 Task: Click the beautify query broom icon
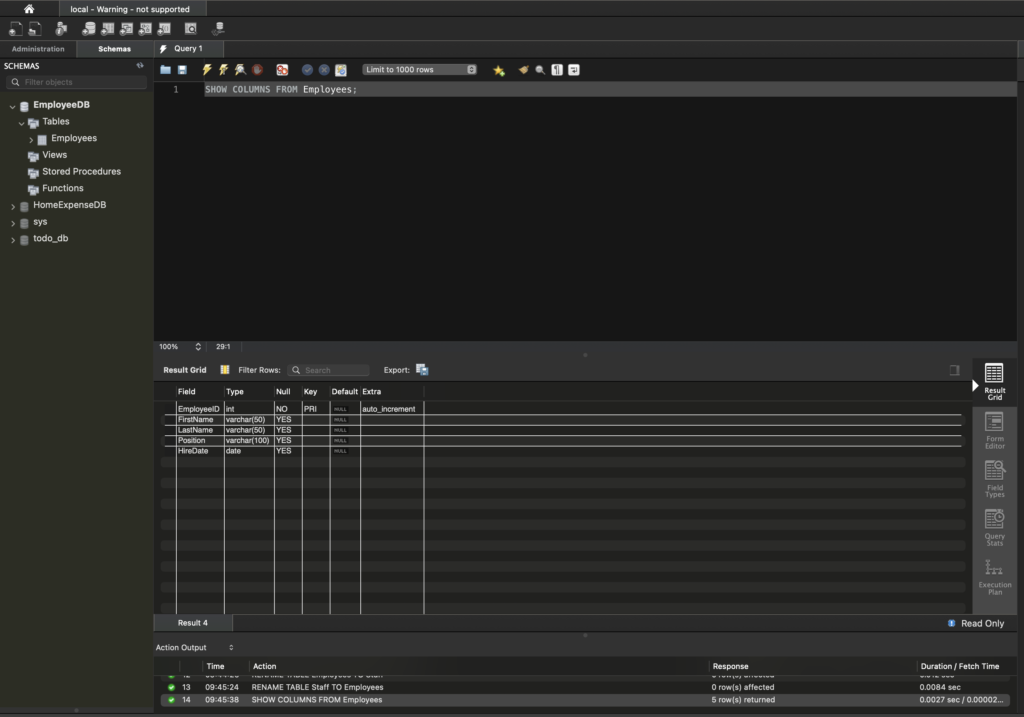click(523, 70)
